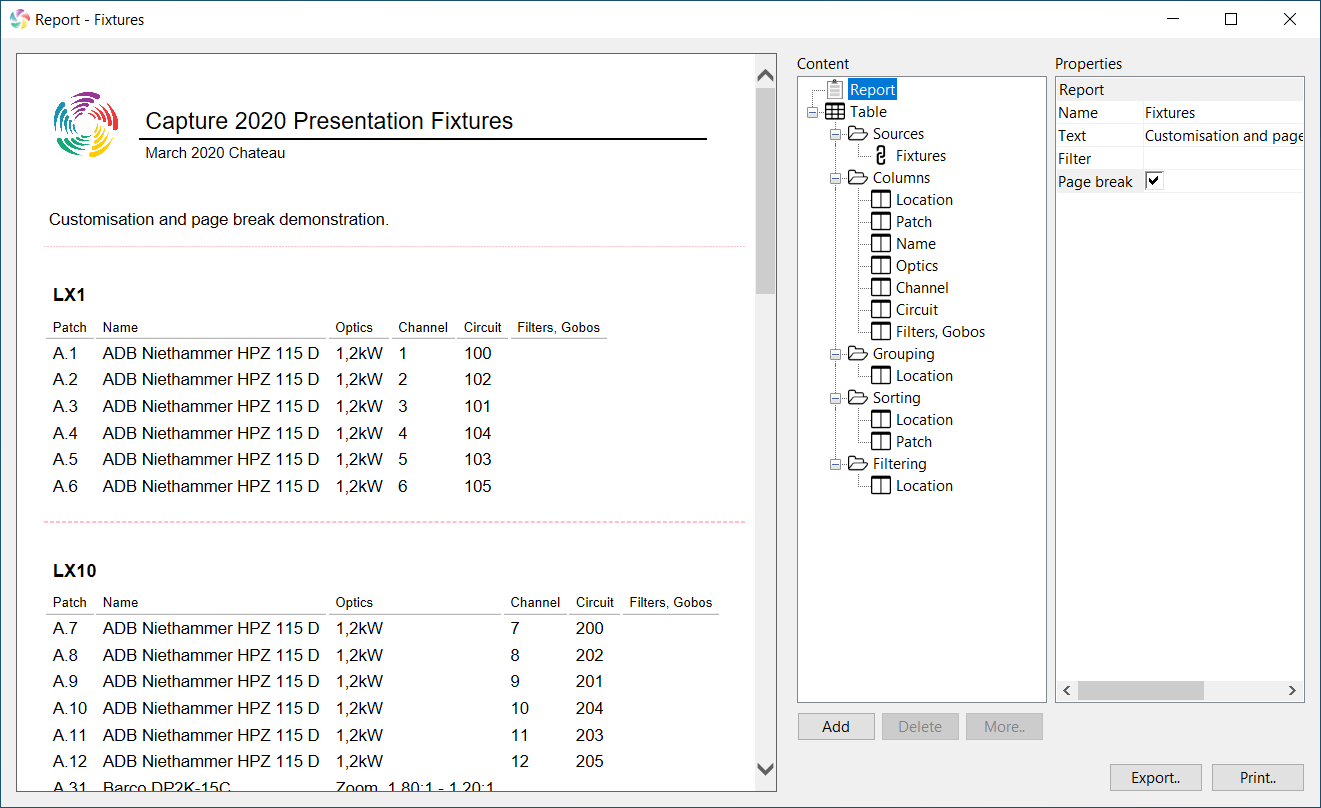Click the LX10 group heading
Viewport: 1321px width, 808px height.
pos(75,571)
